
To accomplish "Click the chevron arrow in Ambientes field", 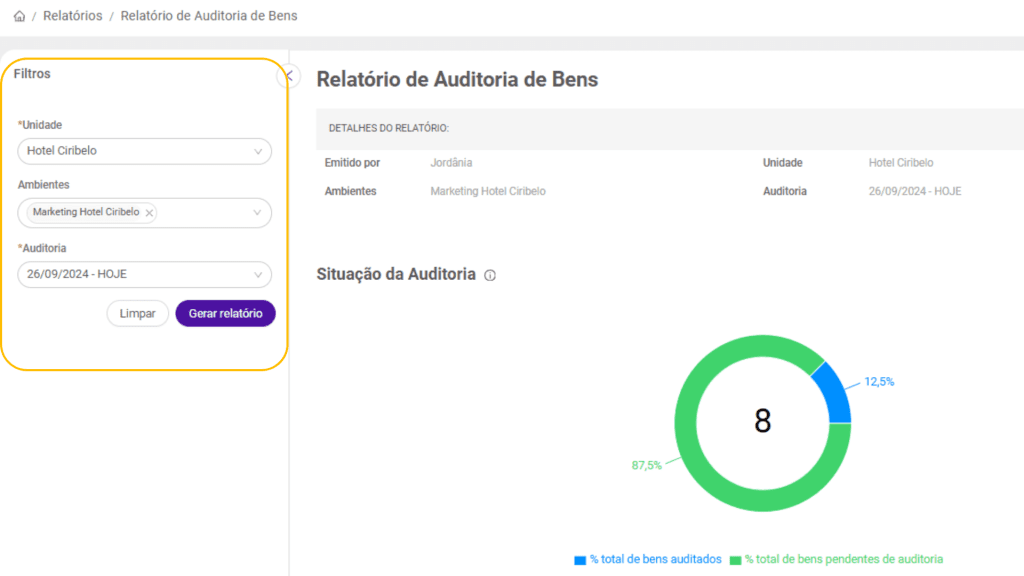I will click(x=258, y=213).
